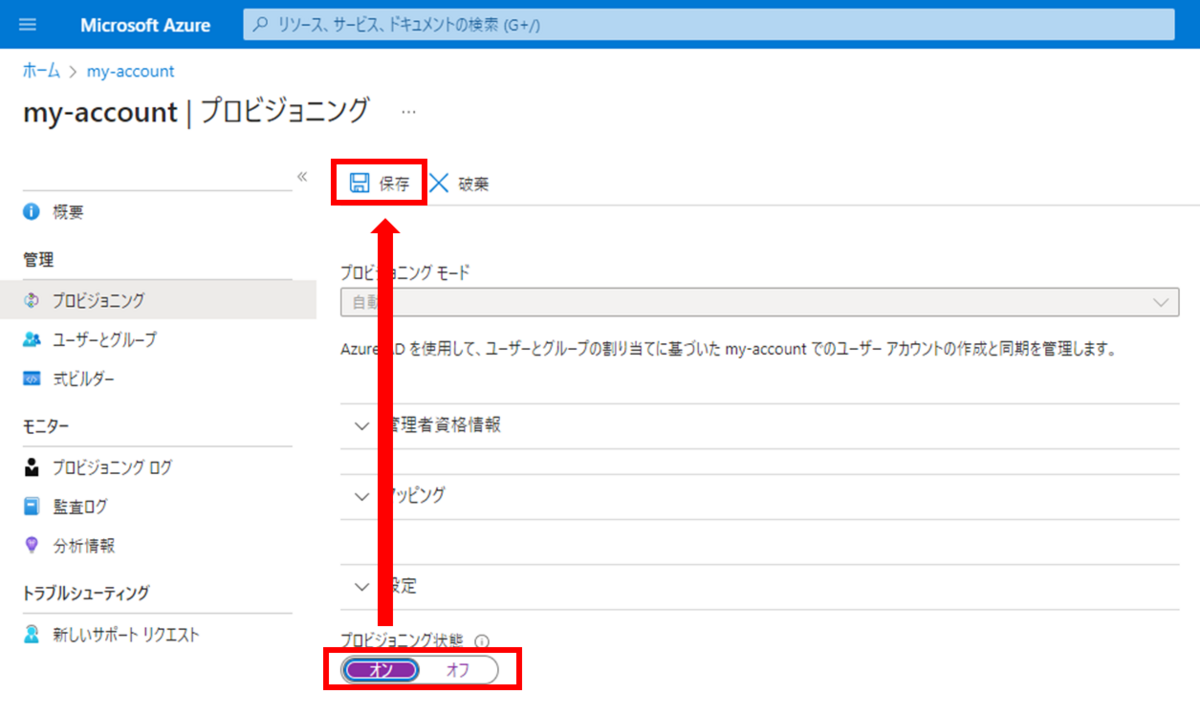1200x715 pixels.
Task: Discard changes with 破棄 button
Action: coord(460,183)
